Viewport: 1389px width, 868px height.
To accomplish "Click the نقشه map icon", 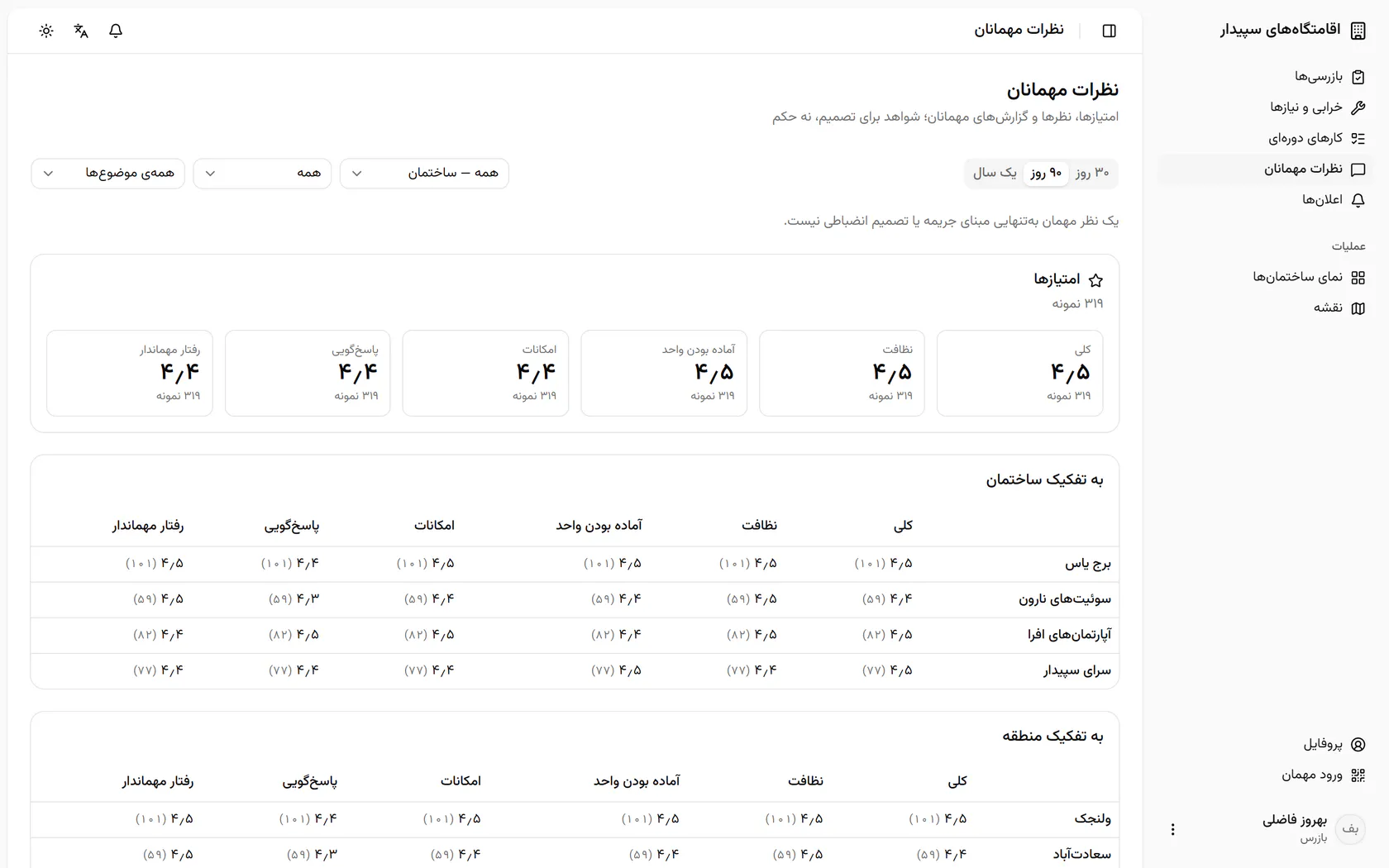I will 1358,308.
